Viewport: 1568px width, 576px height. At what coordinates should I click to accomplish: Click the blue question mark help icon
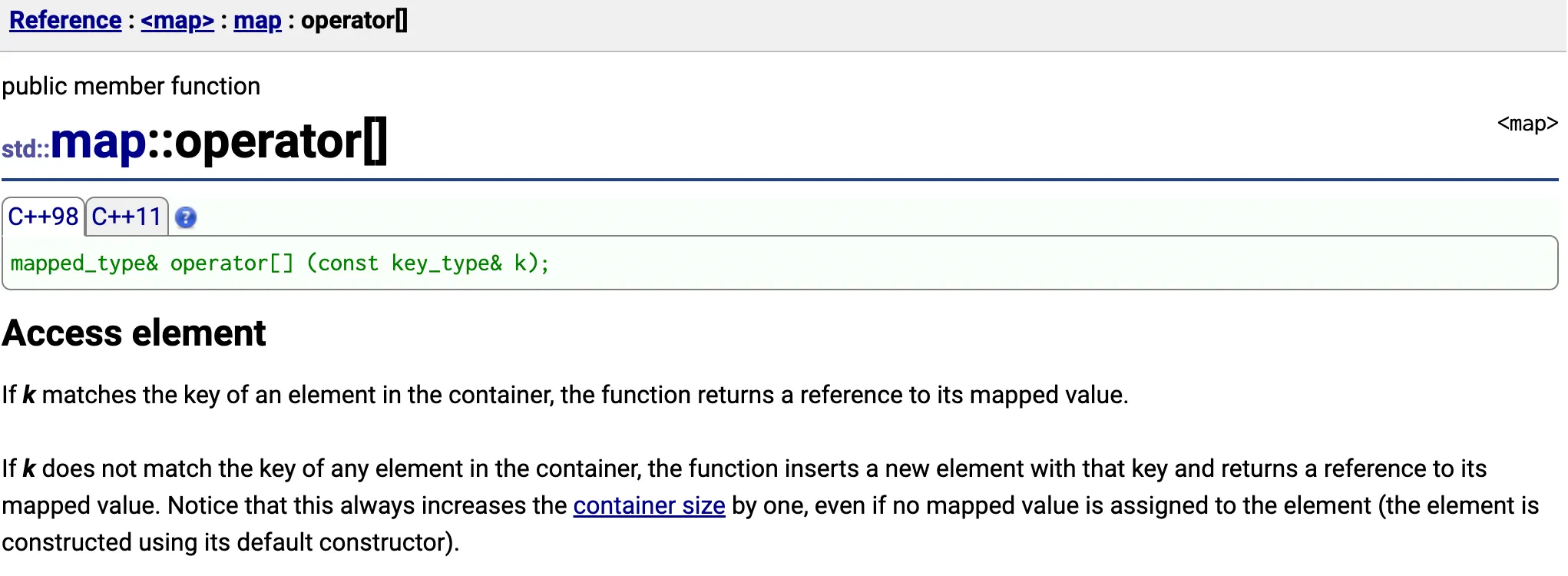coord(186,218)
